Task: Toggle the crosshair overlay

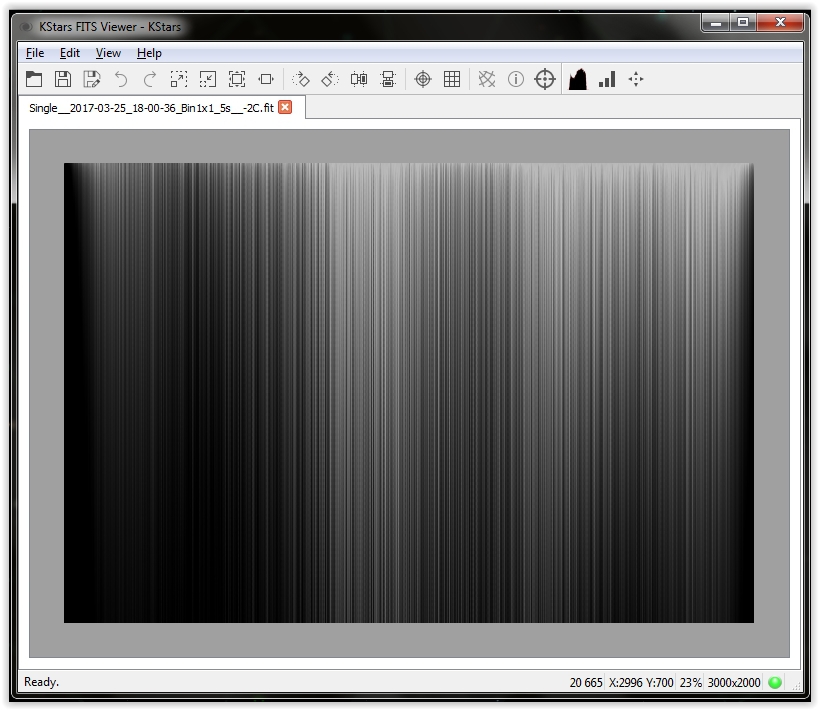Action: click(x=423, y=79)
